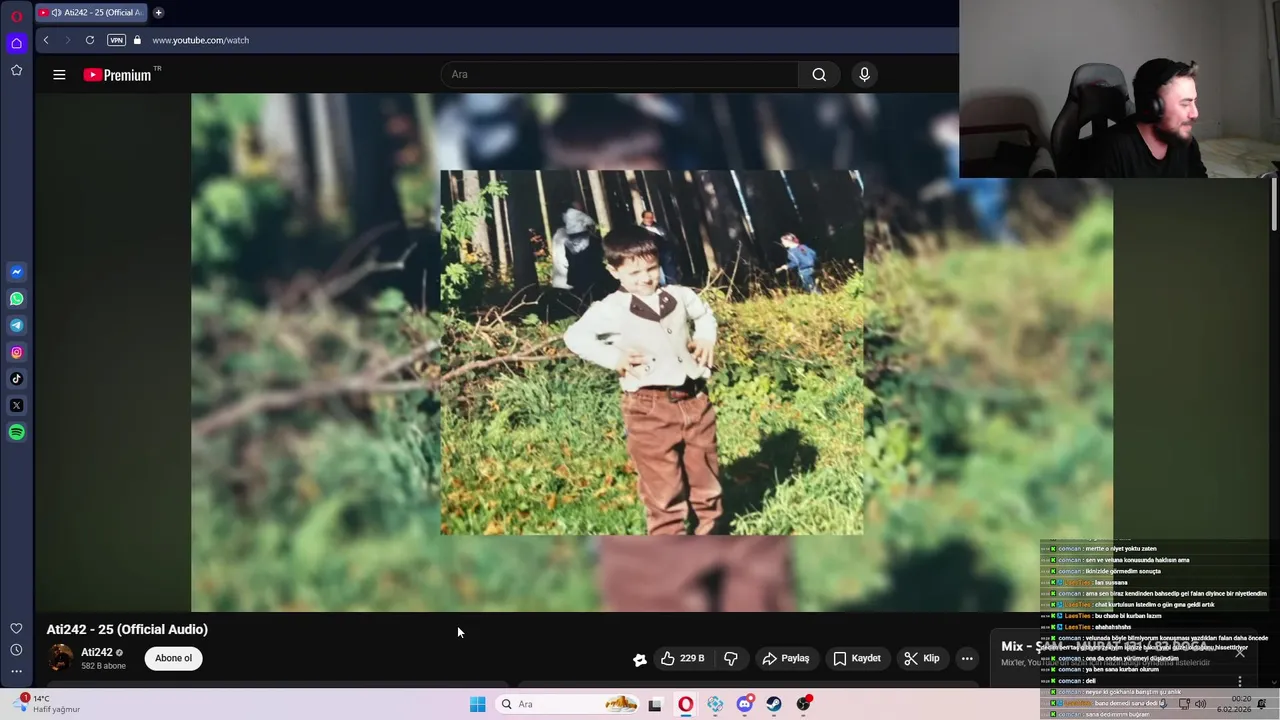Save video using Kaydet button
1280x720 pixels.
point(857,659)
